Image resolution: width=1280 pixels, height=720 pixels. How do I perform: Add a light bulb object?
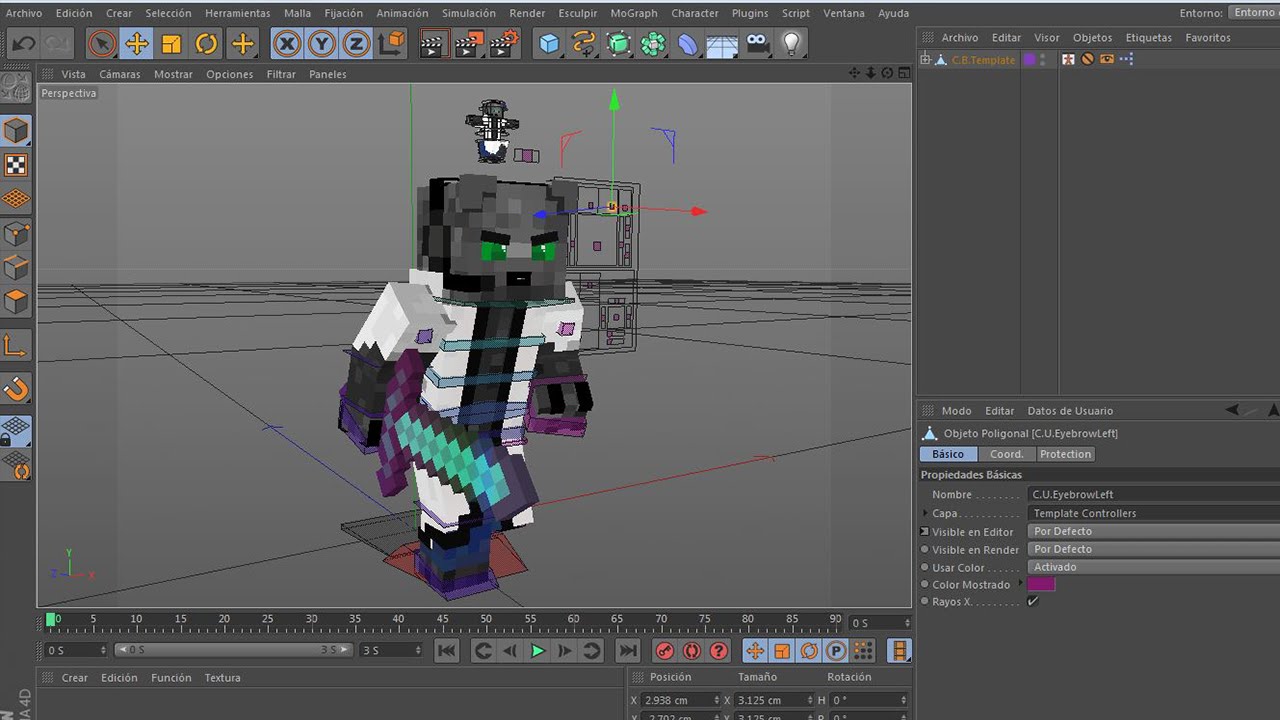(x=791, y=43)
